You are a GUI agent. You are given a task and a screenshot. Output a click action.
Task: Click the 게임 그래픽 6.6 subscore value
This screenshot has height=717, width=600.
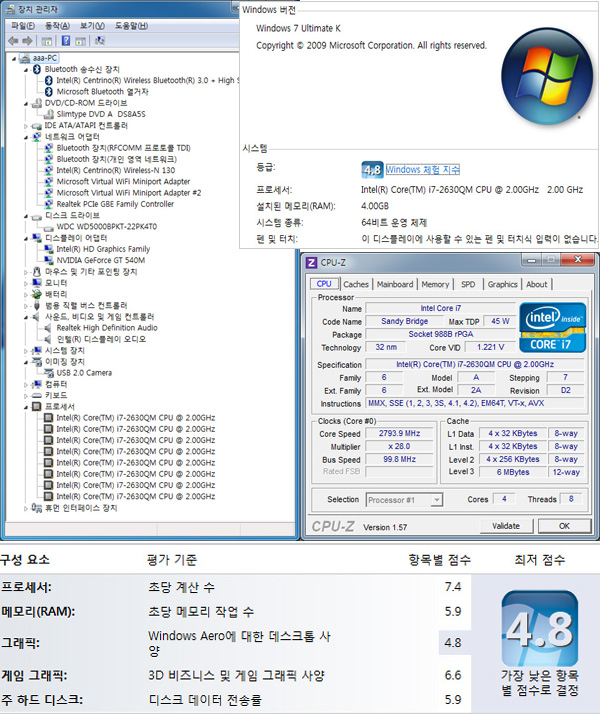(x=453, y=675)
